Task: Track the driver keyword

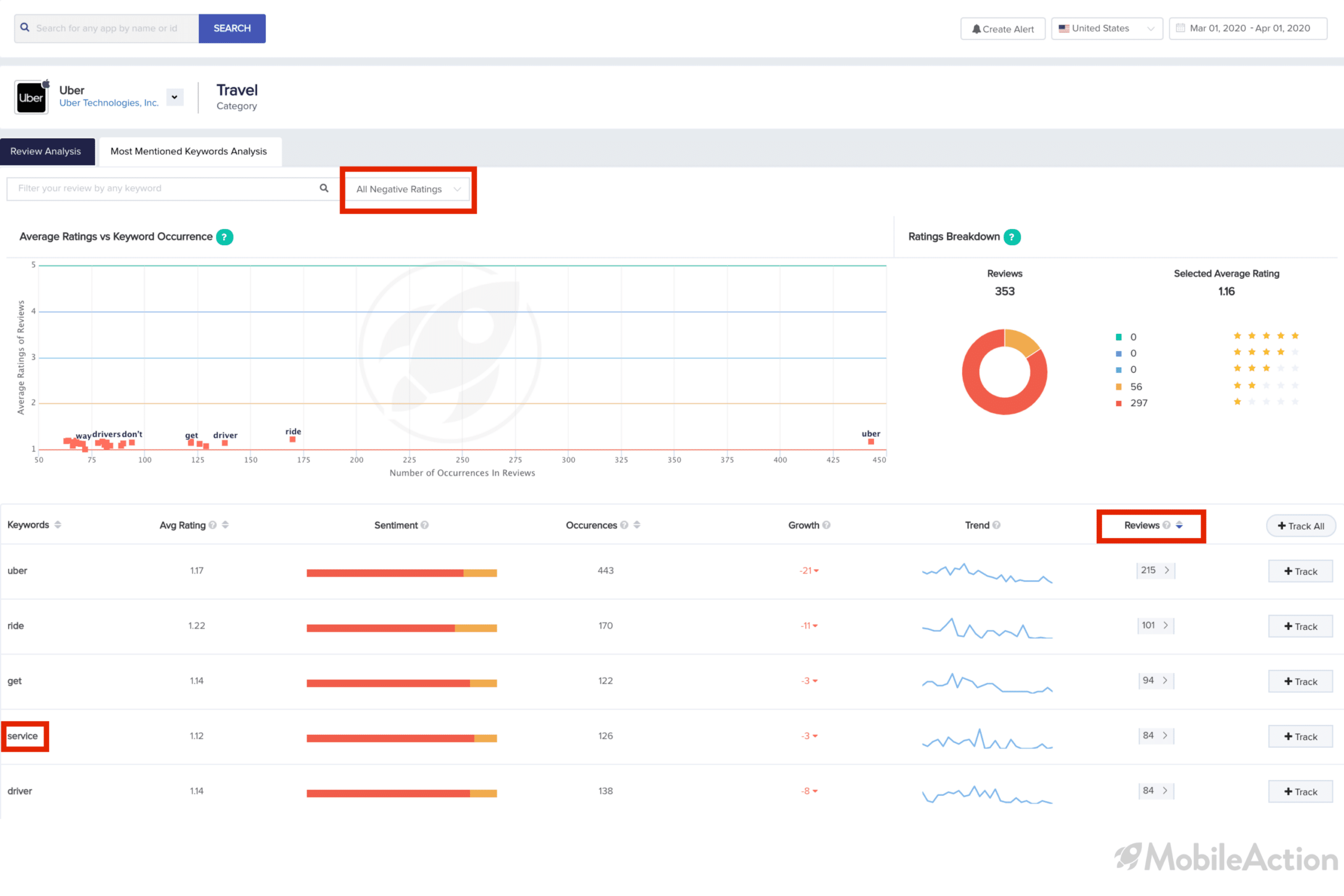Action: click(x=1300, y=792)
